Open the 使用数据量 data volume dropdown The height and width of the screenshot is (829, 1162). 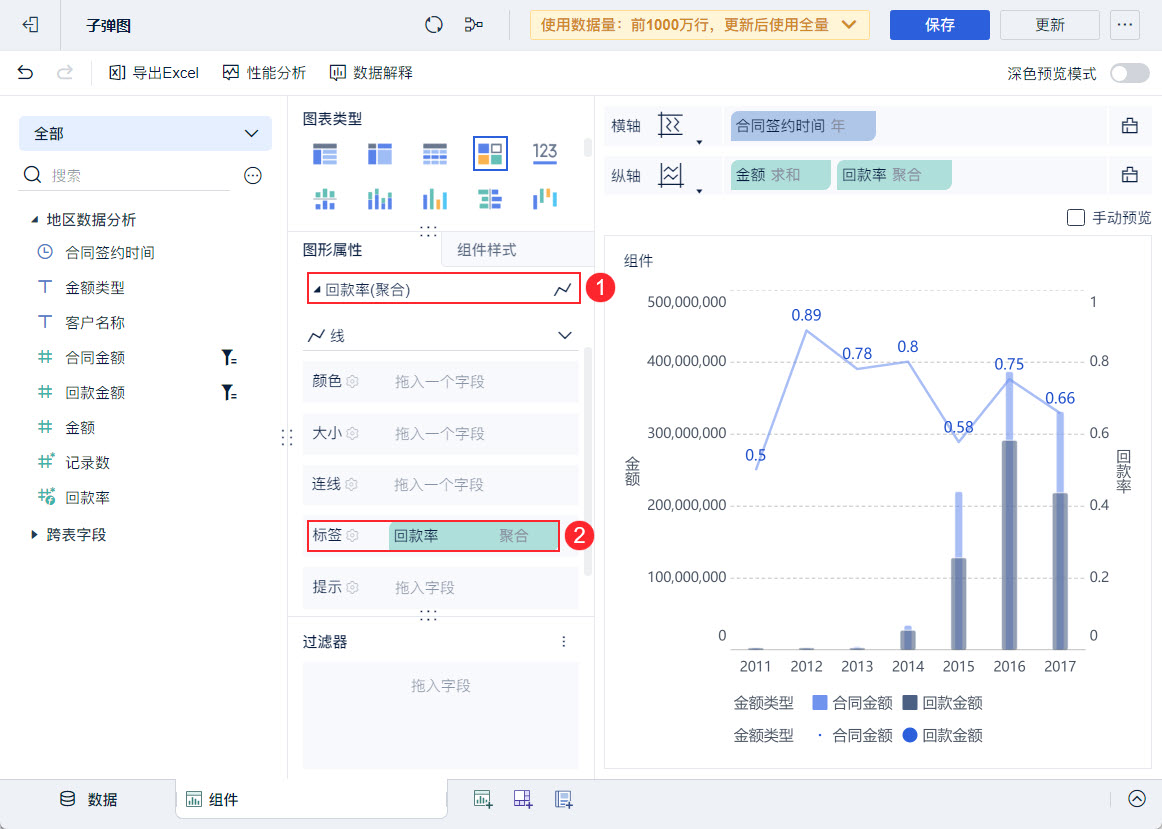coord(700,25)
